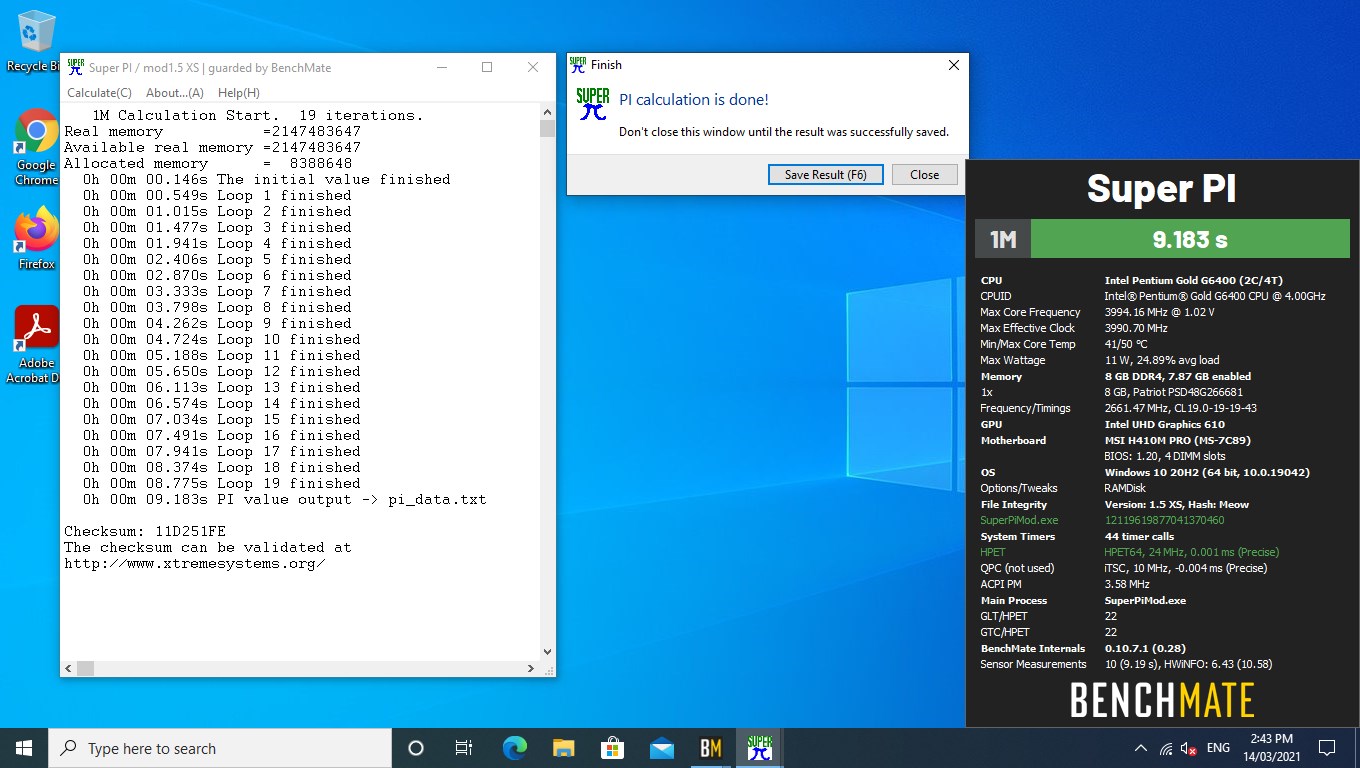
Task: Select the Adobe Acrobat desktop shortcut
Action: click(36, 345)
